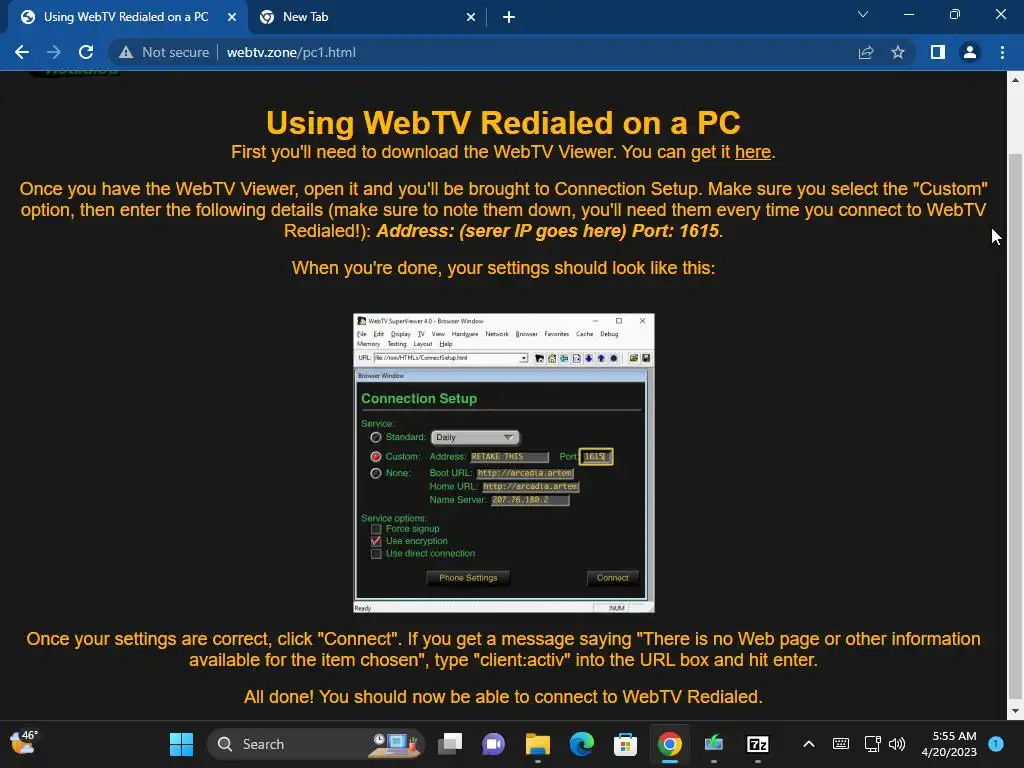
Task: Click the address bar URL webtv.zone/pc1.html
Action: 291,52
